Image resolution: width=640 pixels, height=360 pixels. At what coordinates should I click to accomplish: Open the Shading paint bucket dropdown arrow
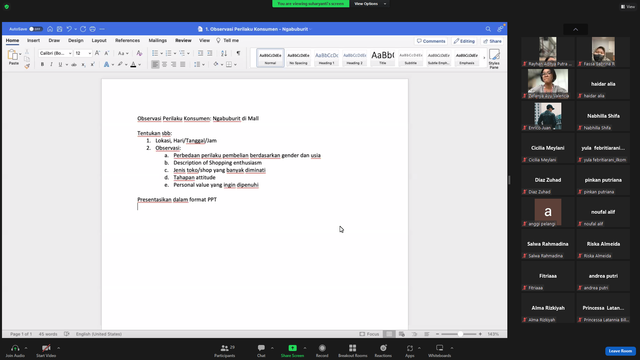pyautogui.click(x=222, y=64)
